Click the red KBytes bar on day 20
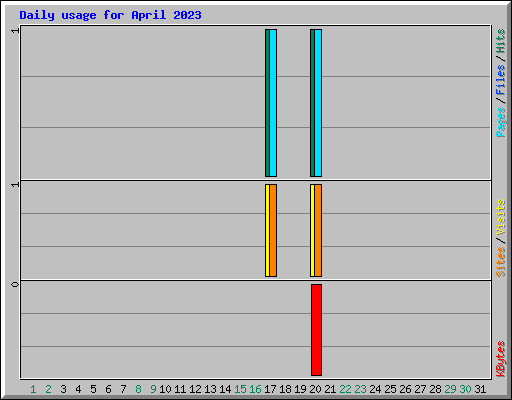This screenshot has width=512, height=400. [x=316, y=330]
